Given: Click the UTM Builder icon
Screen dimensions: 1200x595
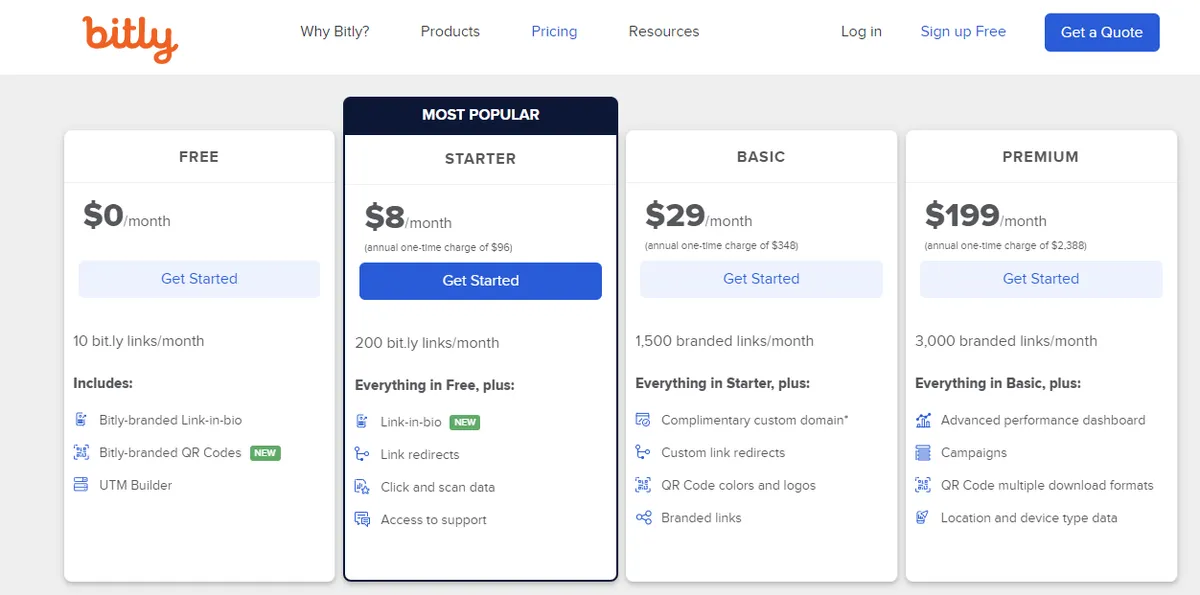Looking at the screenshot, I should tap(81, 485).
